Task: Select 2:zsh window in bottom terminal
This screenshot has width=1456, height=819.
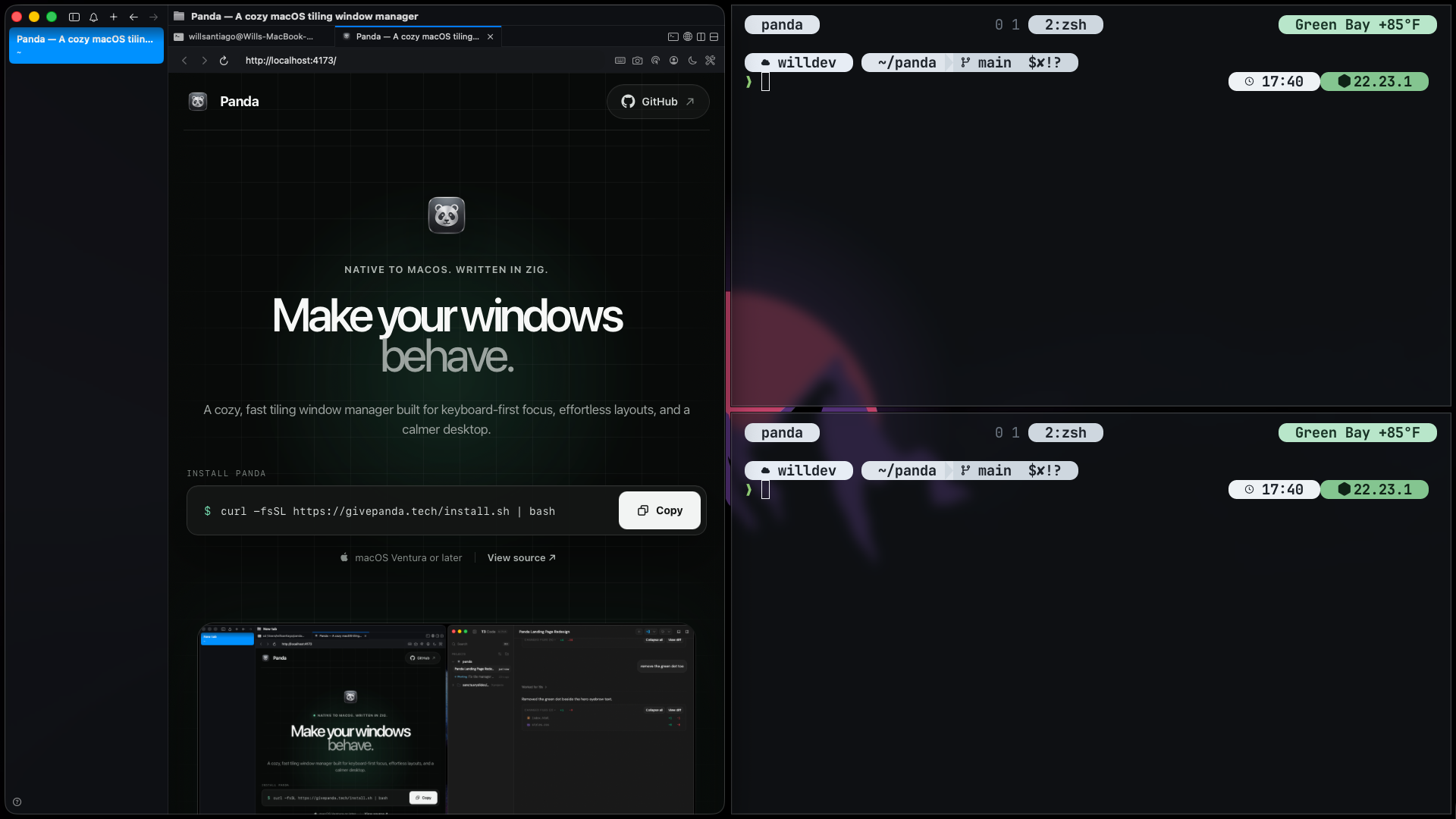Action: pyautogui.click(x=1065, y=433)
